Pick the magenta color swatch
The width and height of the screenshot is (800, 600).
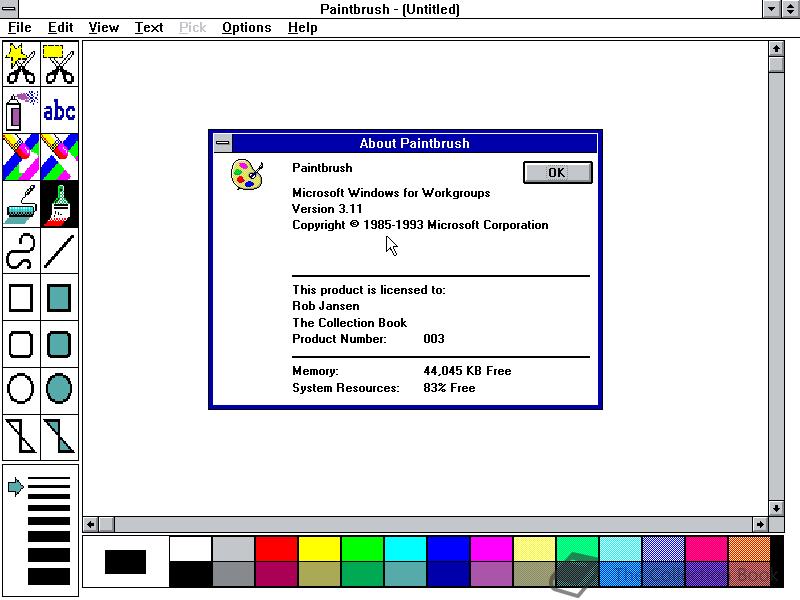[491, 549]
